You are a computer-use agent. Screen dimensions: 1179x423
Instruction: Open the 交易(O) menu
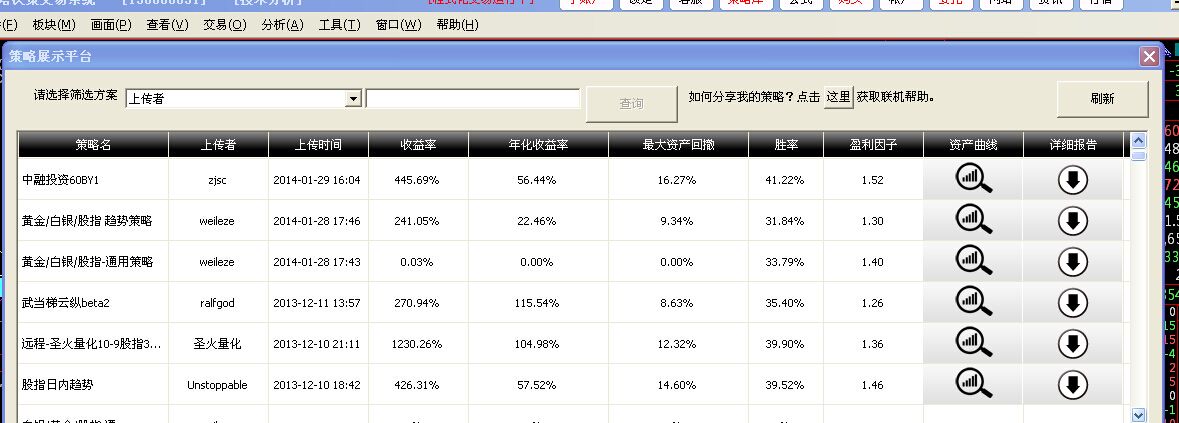224,24
